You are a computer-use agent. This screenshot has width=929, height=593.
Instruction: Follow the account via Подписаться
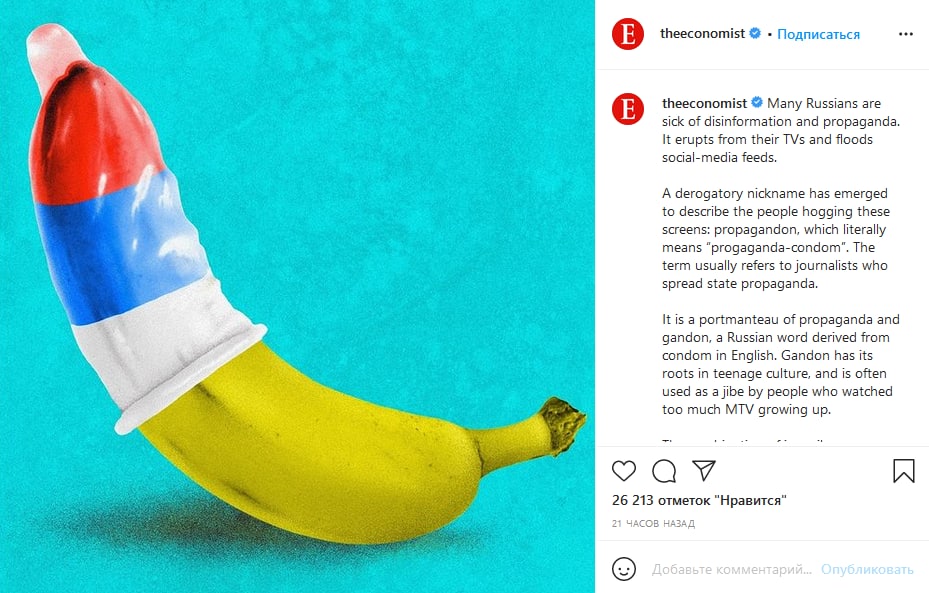[818, 34]
